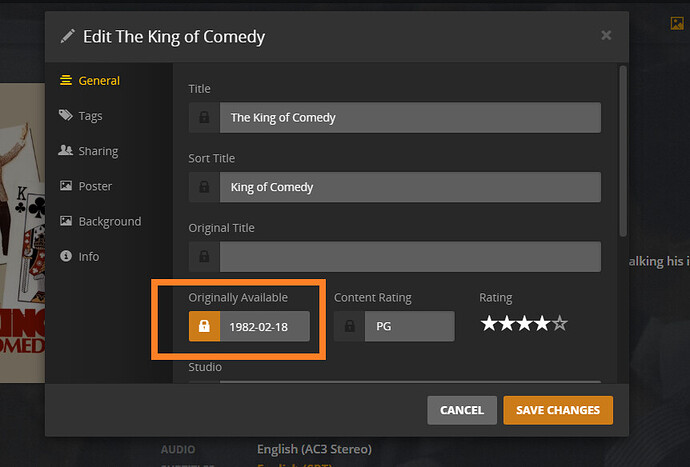Image resolution: width=690 pixels, height=467 pixels.
Task: Unlock the Originally Available date field
Action: coord(204,327)
